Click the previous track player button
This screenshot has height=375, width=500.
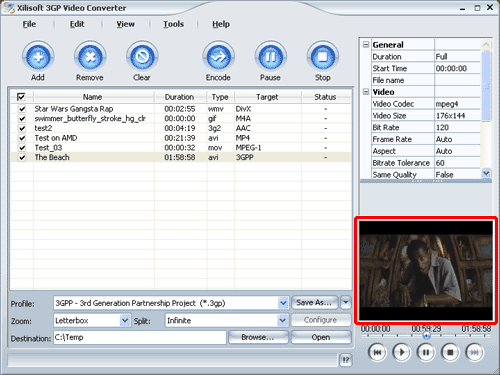click(377, 352)
